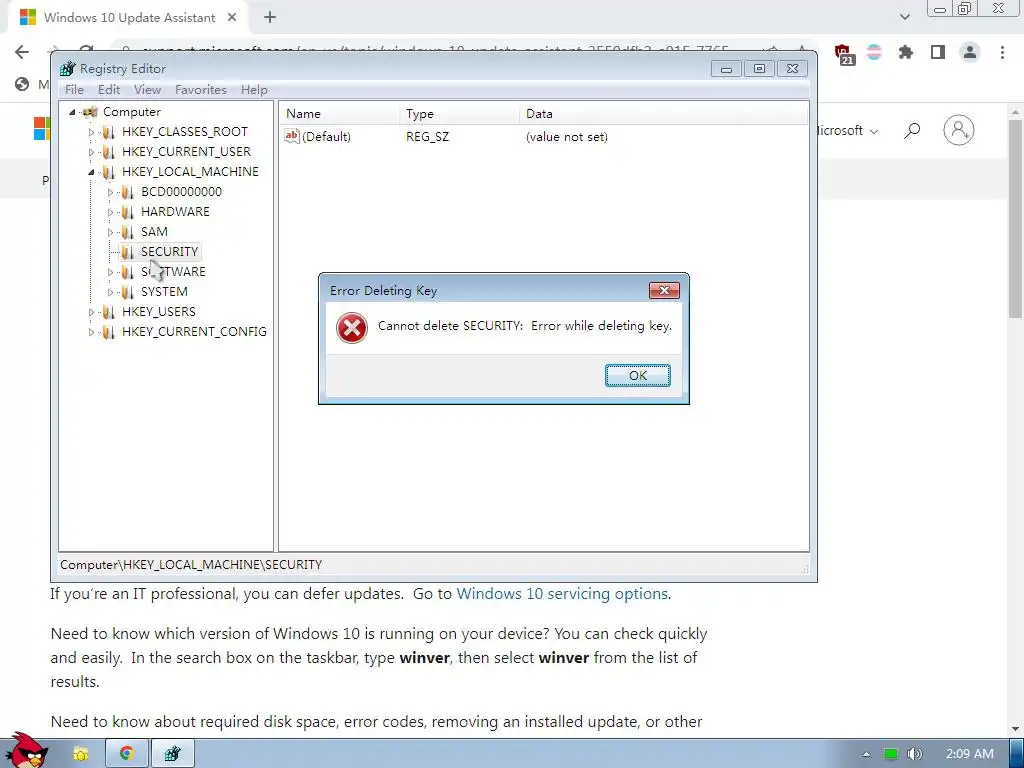Screen dimensions: 1024x768
Task: Open the View menu in Registry Editor
Action: click(148, 89)
